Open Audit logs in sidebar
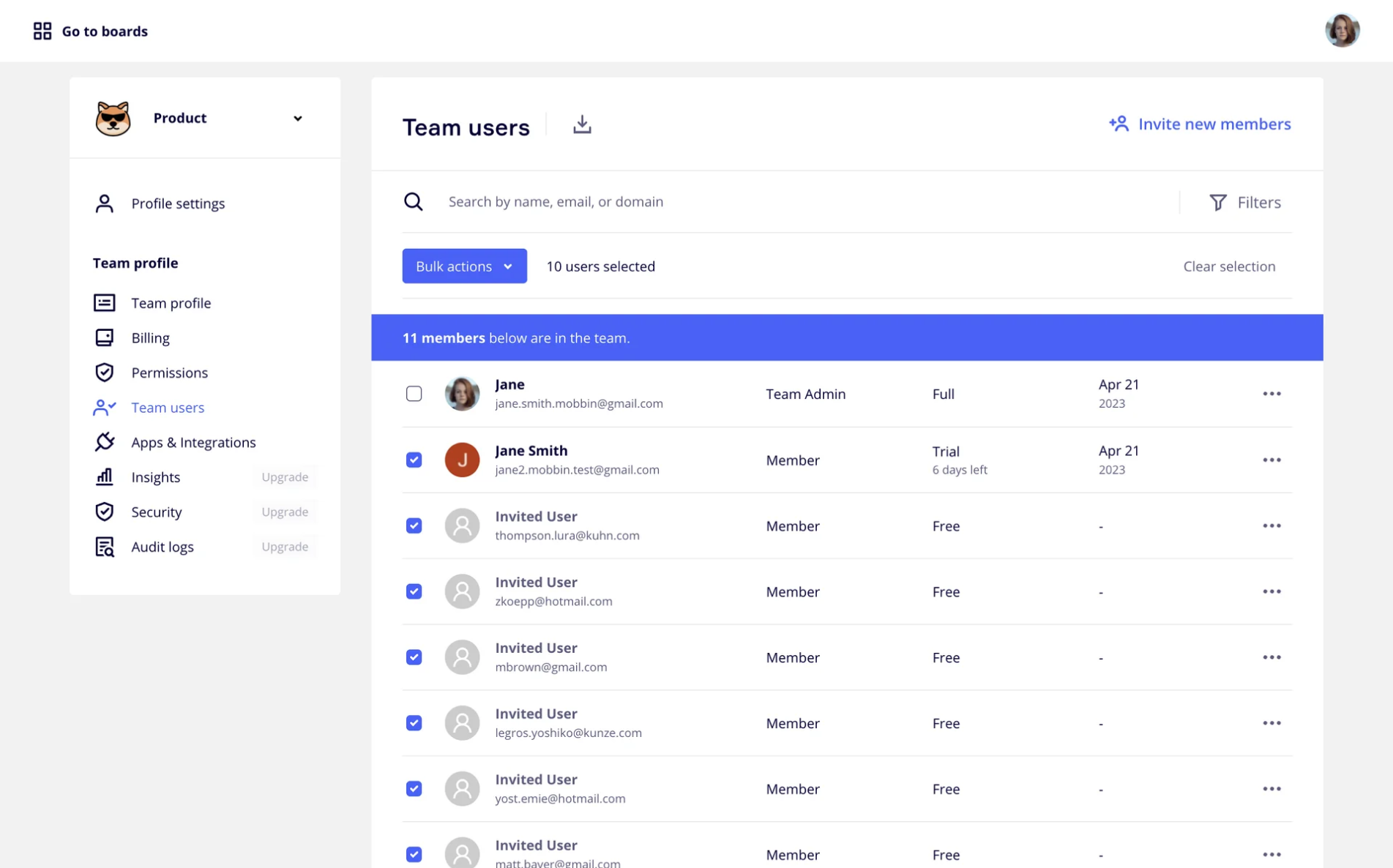The height and width of the screenshot is (868, 1393). click(x=162, y=547)
